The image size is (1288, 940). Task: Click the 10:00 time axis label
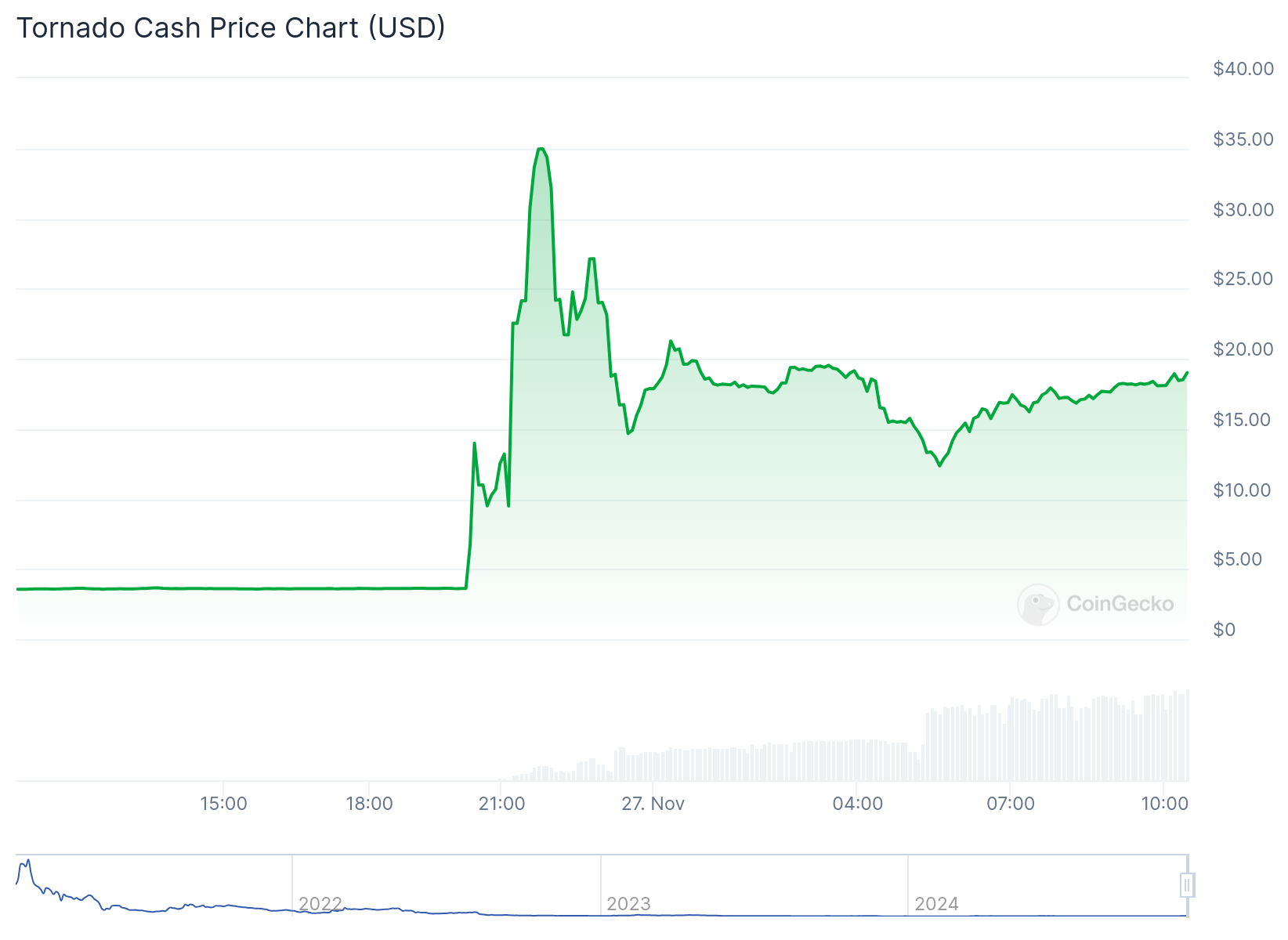(x=1164, y=804)
